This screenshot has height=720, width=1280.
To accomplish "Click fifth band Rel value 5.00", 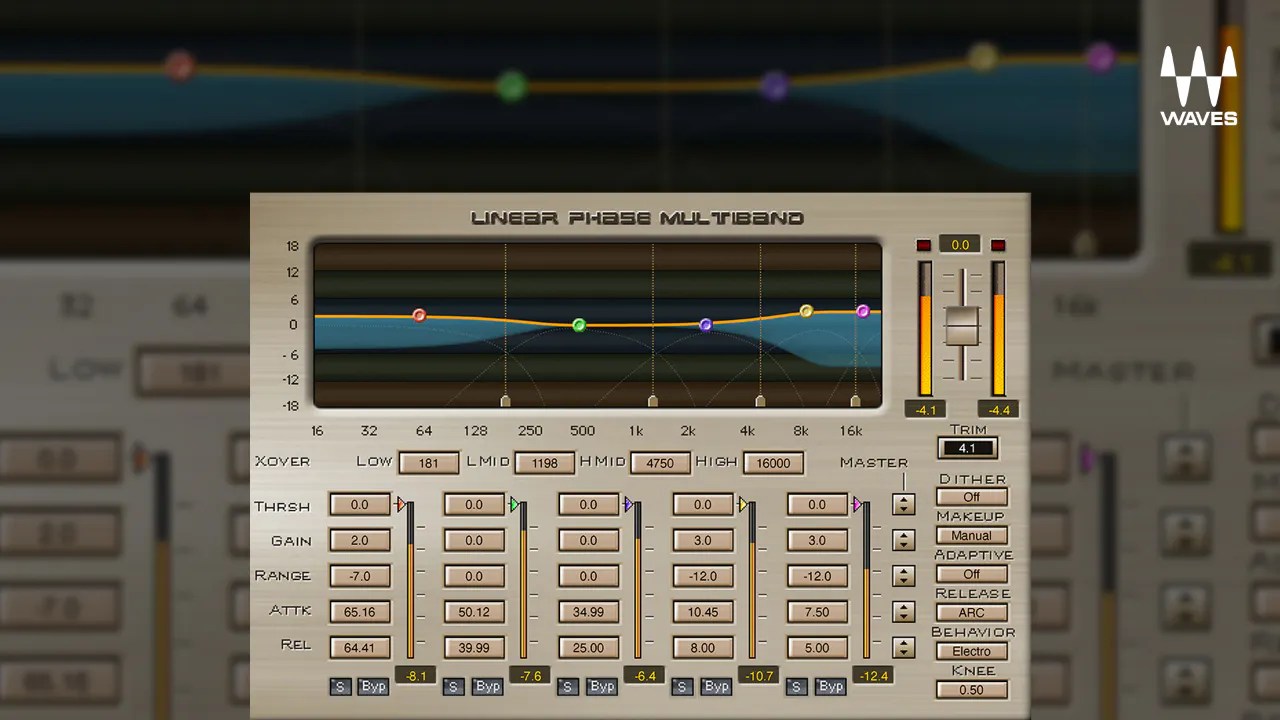I will (816, 647).
